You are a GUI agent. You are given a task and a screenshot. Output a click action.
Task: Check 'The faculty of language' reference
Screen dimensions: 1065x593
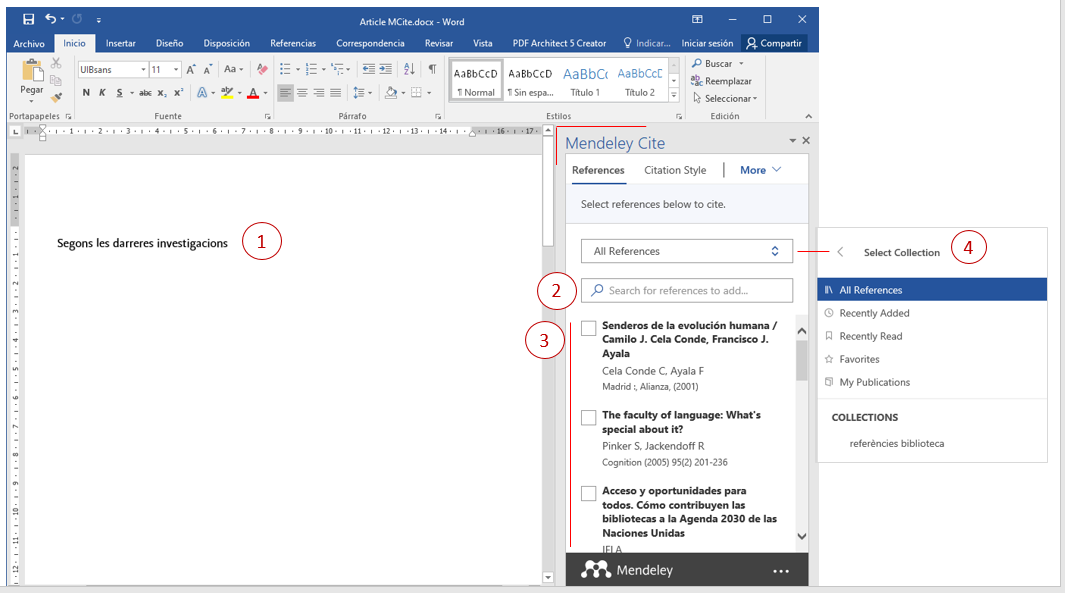click(x=589, y=417)
